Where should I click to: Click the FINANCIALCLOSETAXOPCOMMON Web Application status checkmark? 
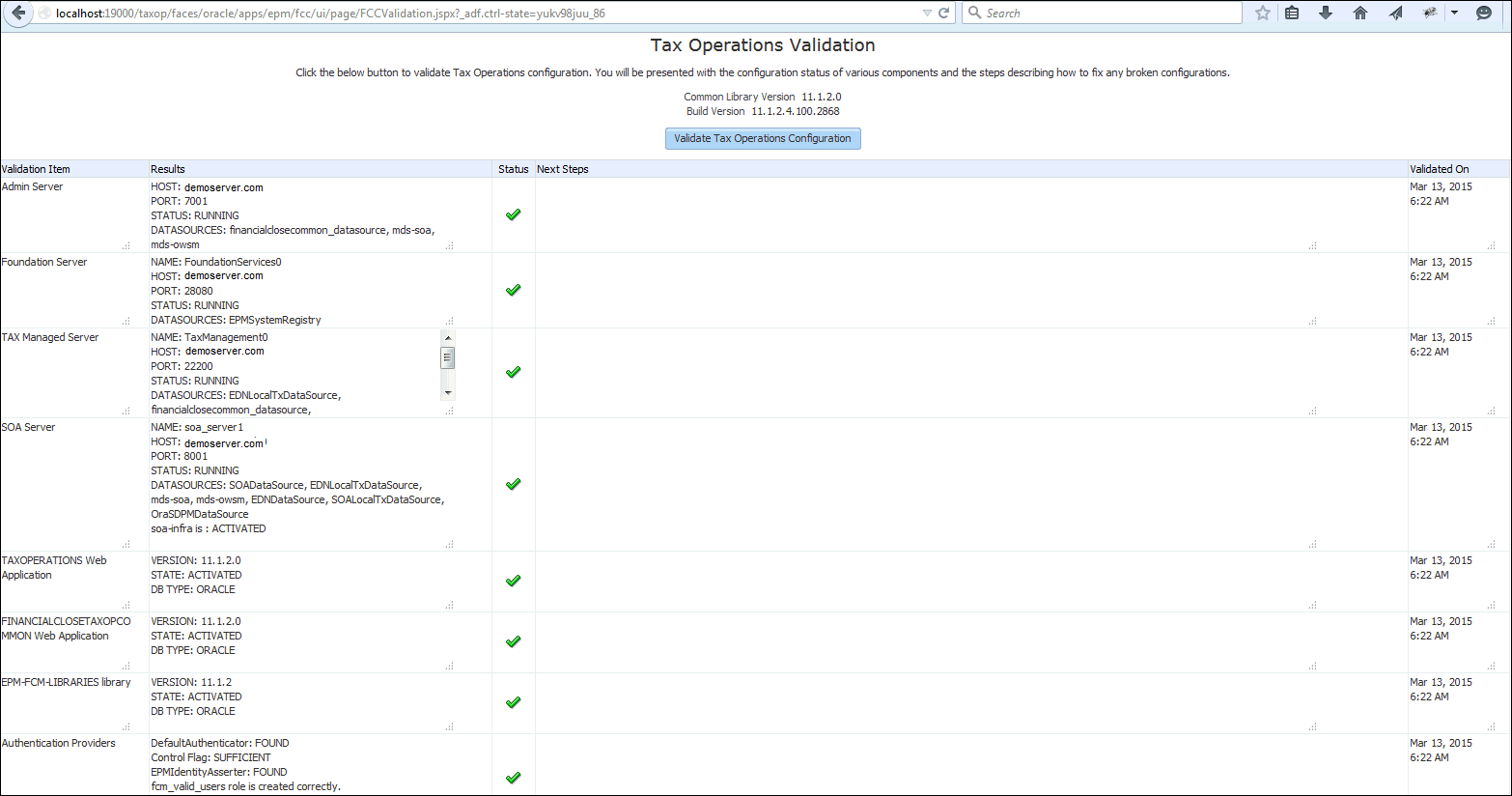pyautogui.click(x=514, y=641)
